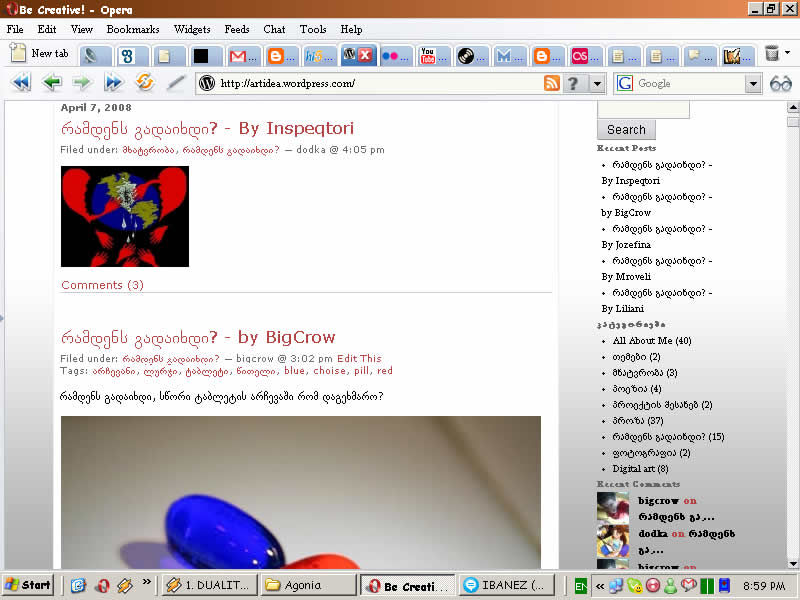Switch to the YouTube tab

coord(433,56)
